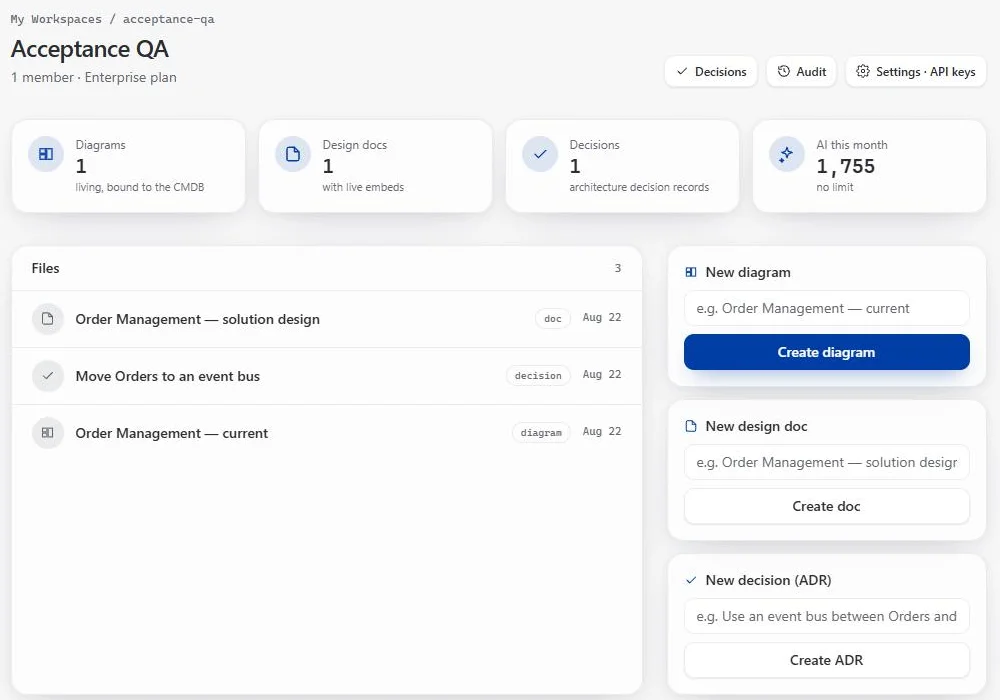
Task: Click the decision type tag
Action: pyautogui.click(x=538, y=376)
